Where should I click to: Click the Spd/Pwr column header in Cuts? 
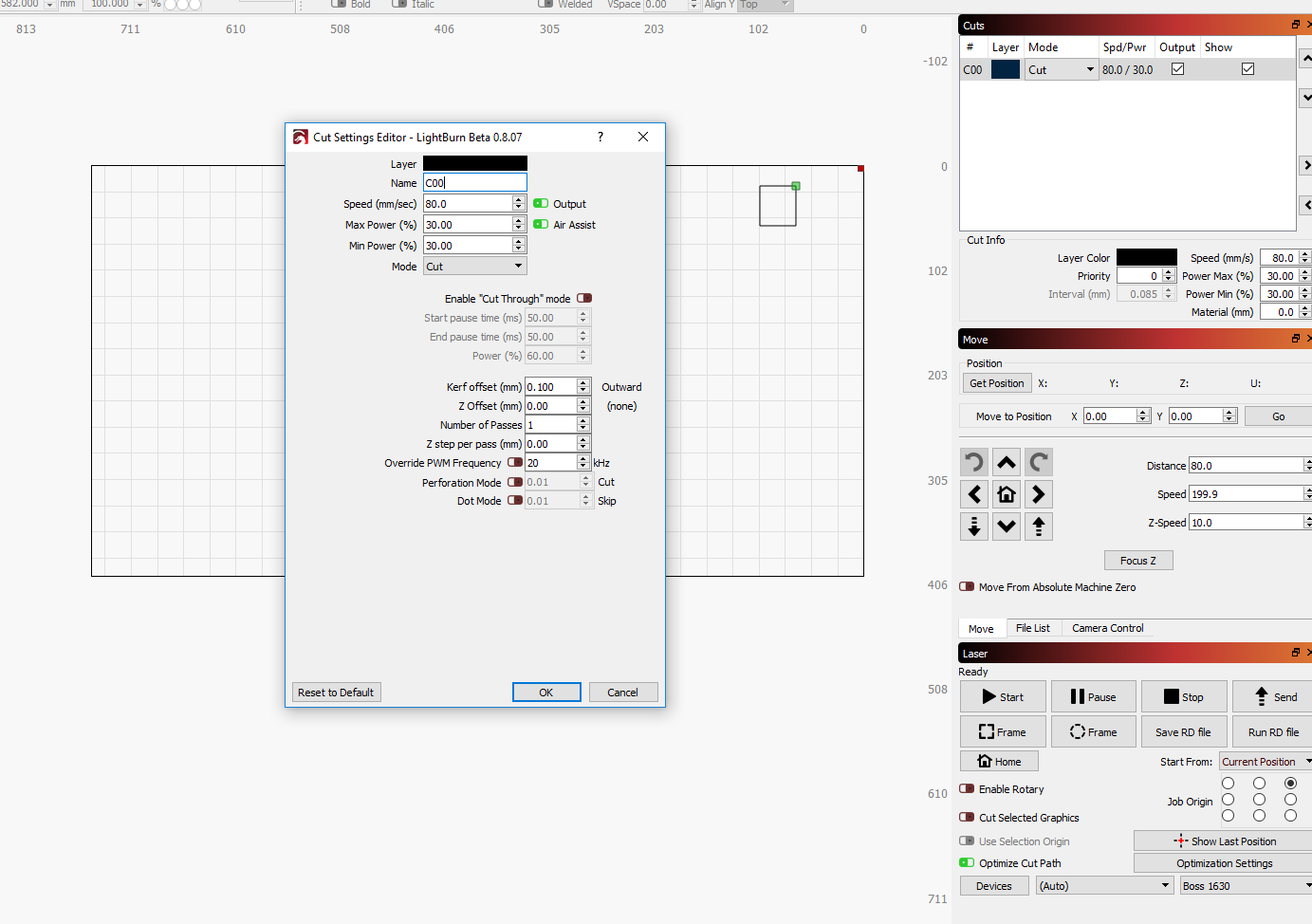coord(1125,47)
